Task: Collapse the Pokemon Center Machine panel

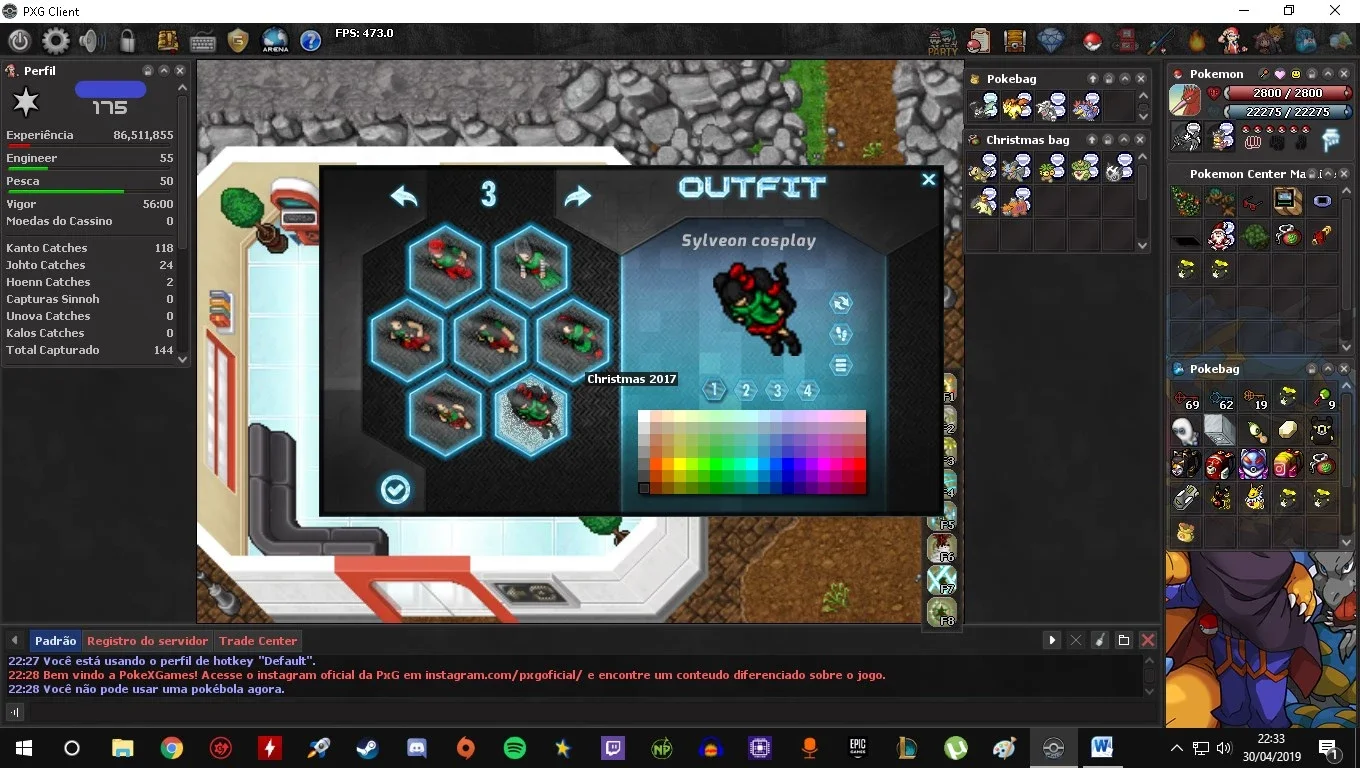Action: point(1329,174)
